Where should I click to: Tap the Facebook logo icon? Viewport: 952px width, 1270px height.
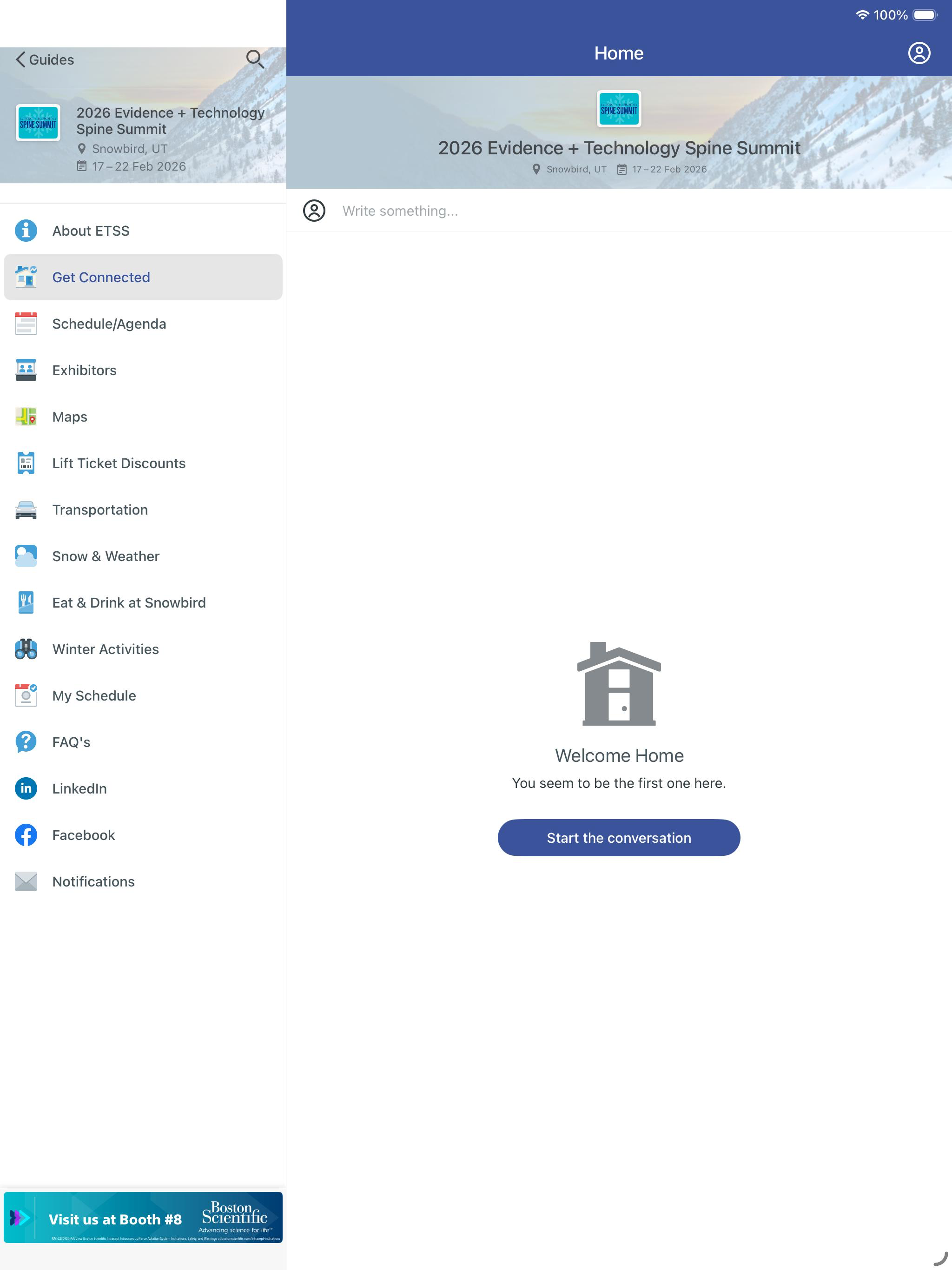tap(26, 835)
